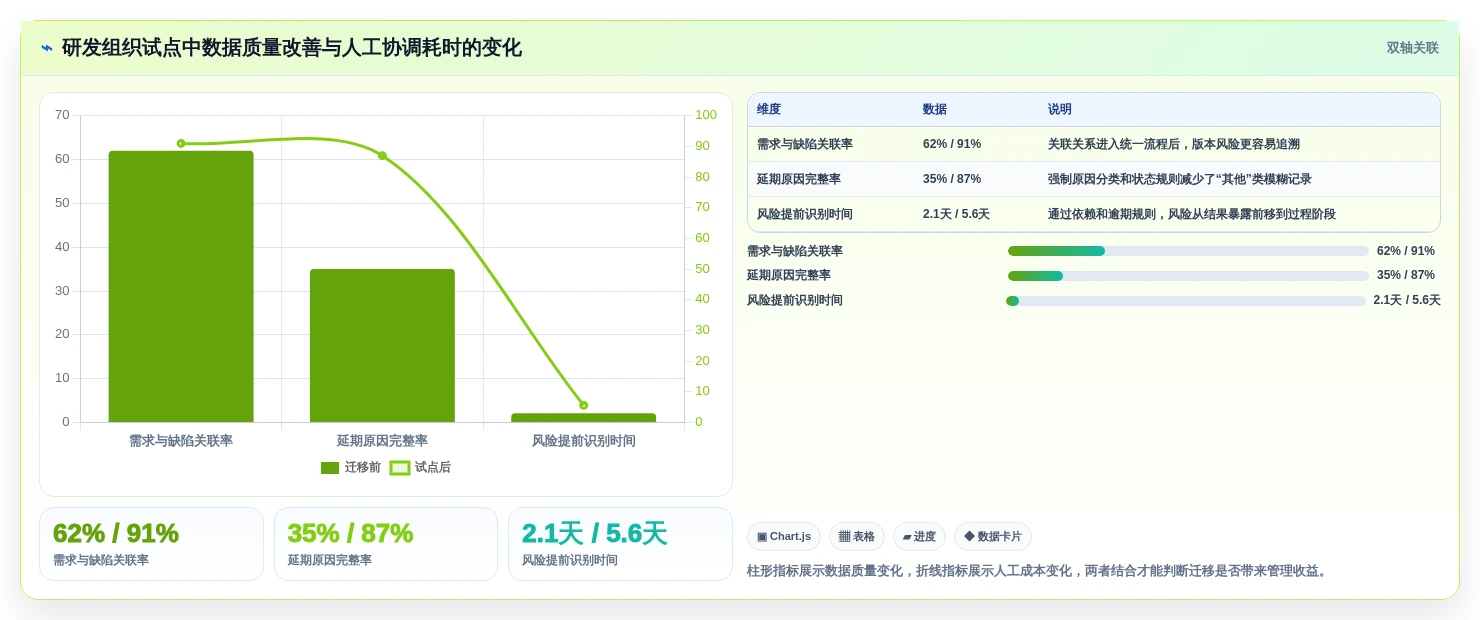
Task: Select the 数据卡片 chip
Action: tap(993, 537)
